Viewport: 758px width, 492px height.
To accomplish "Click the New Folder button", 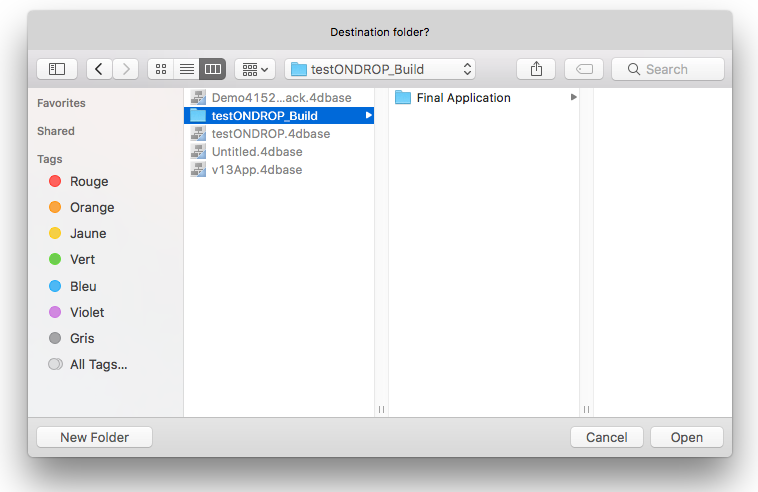I will [x=94, y=437].
